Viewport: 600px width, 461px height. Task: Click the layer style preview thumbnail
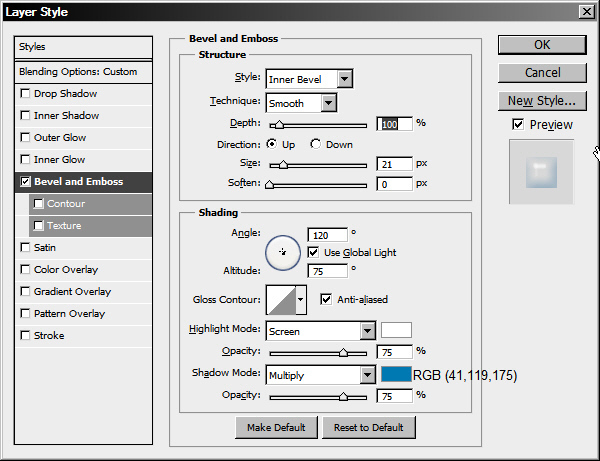pyautogui.click(x=541, y=172)
